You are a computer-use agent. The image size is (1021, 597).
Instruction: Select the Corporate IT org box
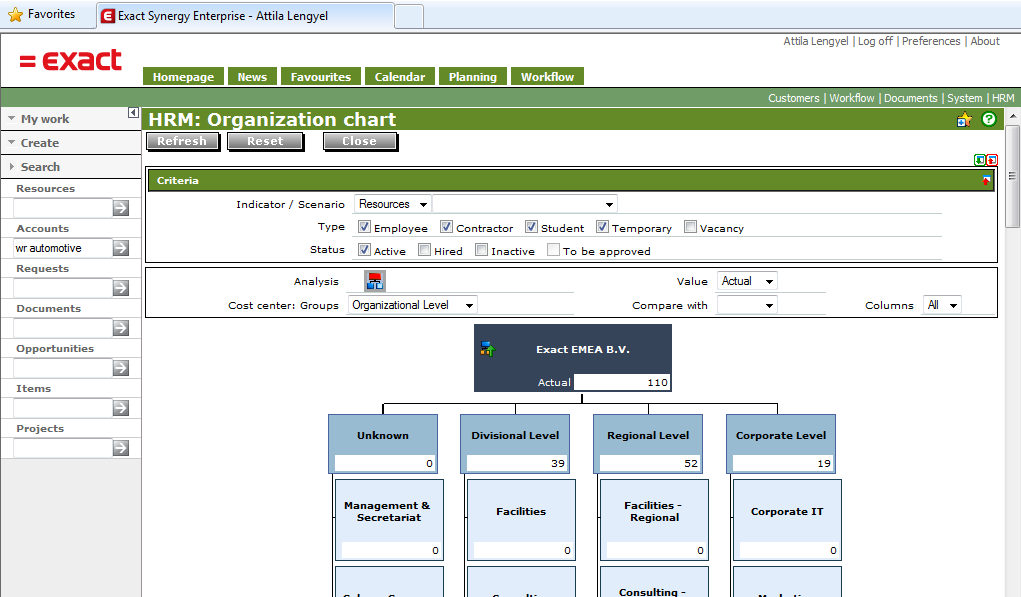pyautogui.click(x=787, y=520)
